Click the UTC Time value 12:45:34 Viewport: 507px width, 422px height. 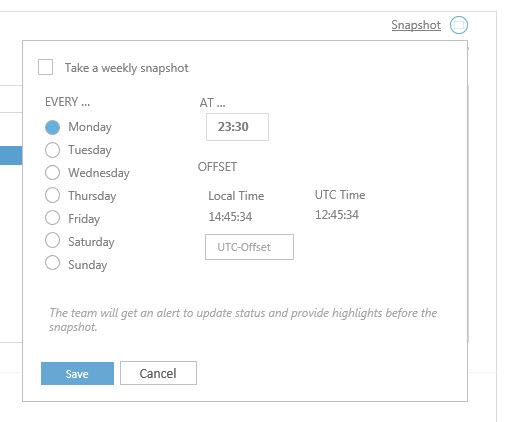pyautogui.click(x=337, y=215)
